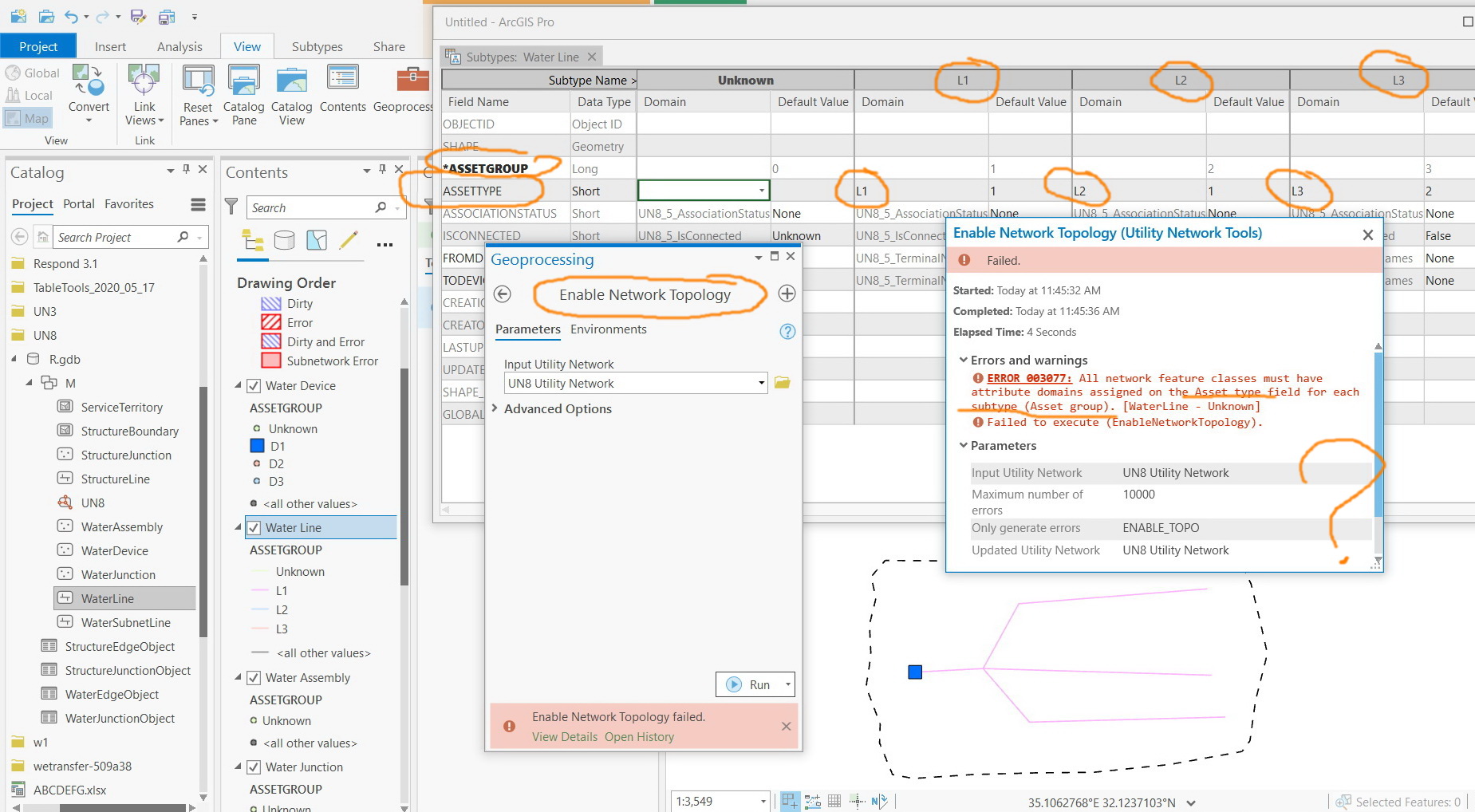Open help for Enable Network Topology tool
Viewport: 1475px width, 812px height.
point(787,332)
